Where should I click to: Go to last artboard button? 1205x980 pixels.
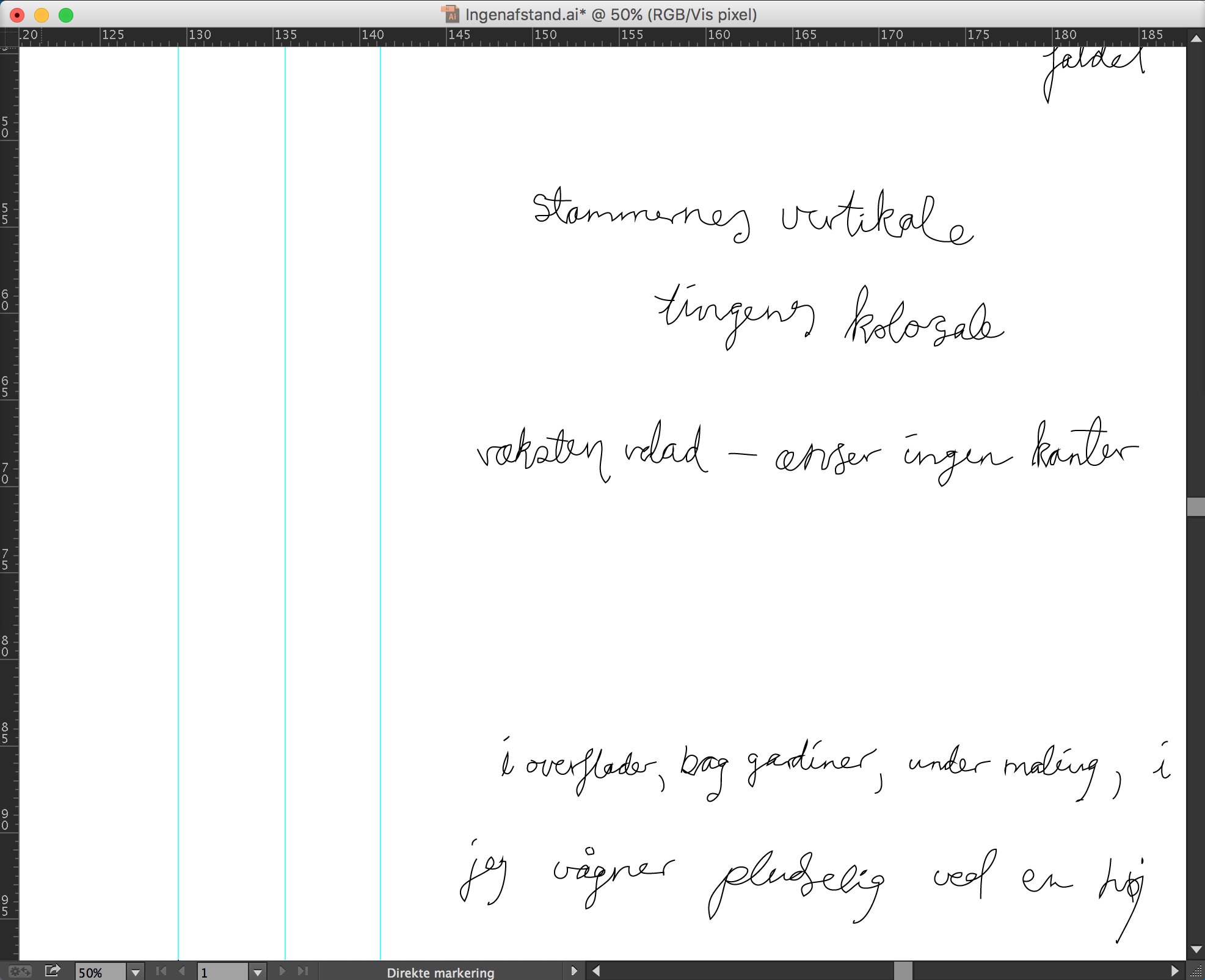[303, 971]
